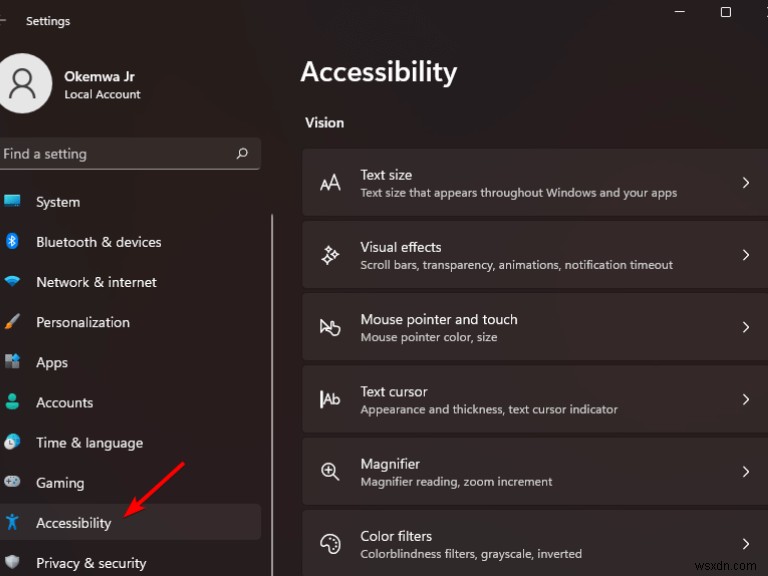Click the sidebar vertical scrollbar
The height and width of the screenshot is (576, 768).
[272, 394]
